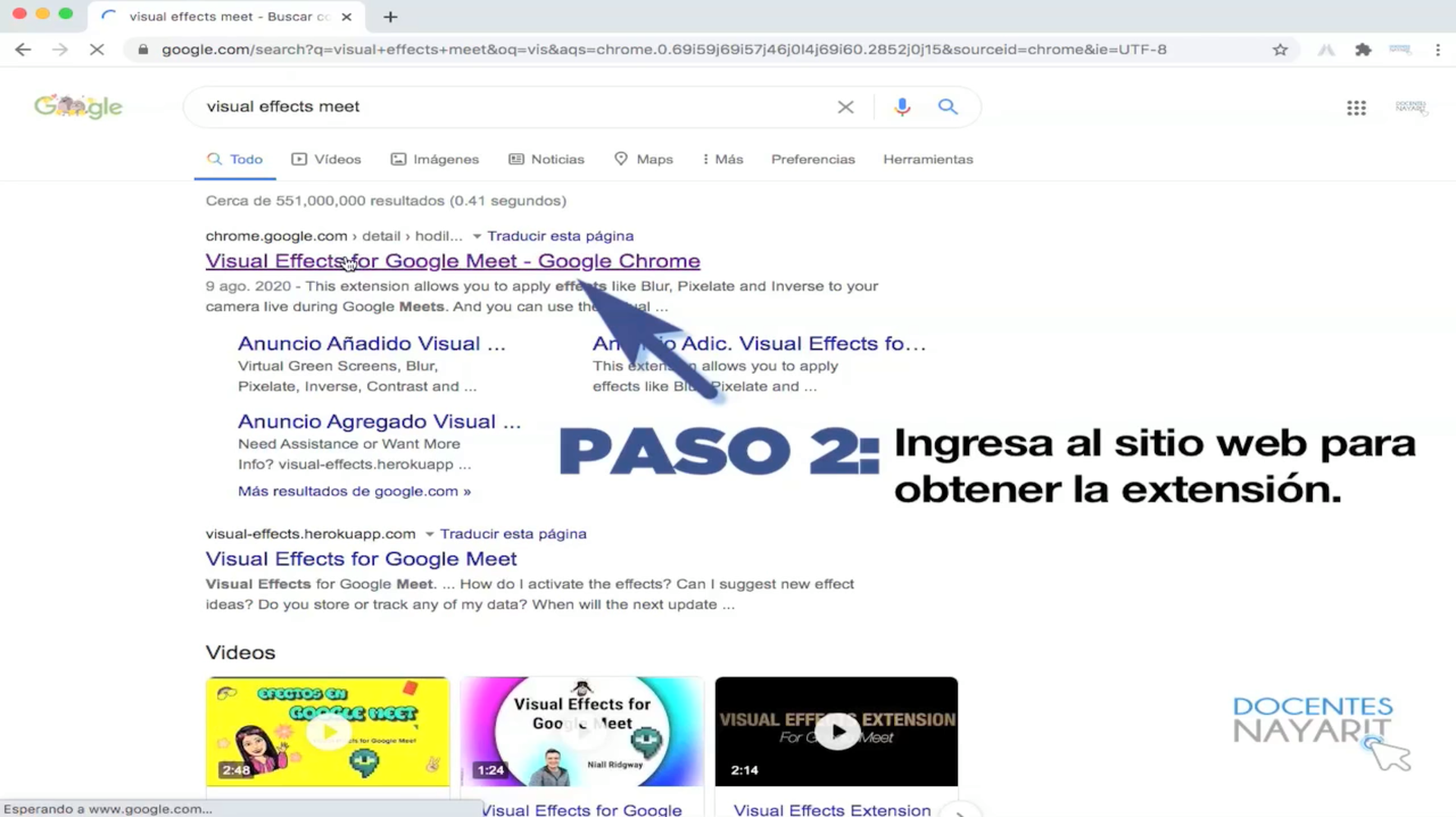Image resolution: width=1456 pixels, height=817 pixels.
Task: Expand dropdown arrow beside chrome.google.com result
Action: [x=476, y=236]
